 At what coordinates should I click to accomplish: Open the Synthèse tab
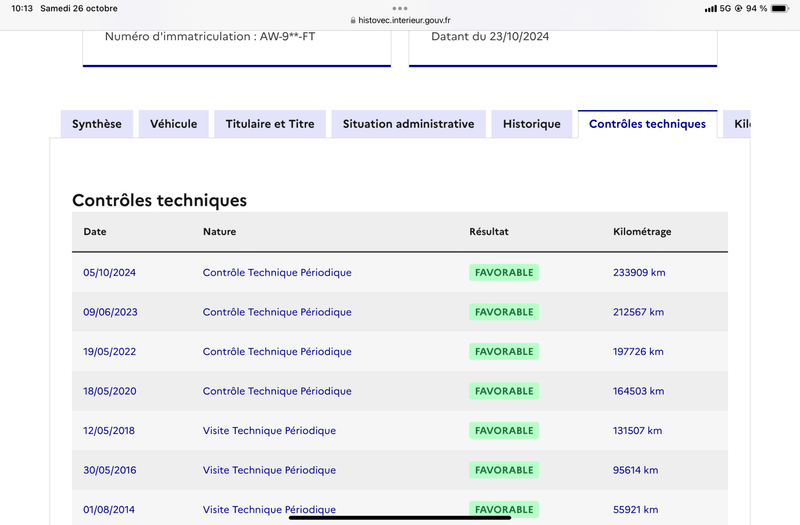[96, 124]
